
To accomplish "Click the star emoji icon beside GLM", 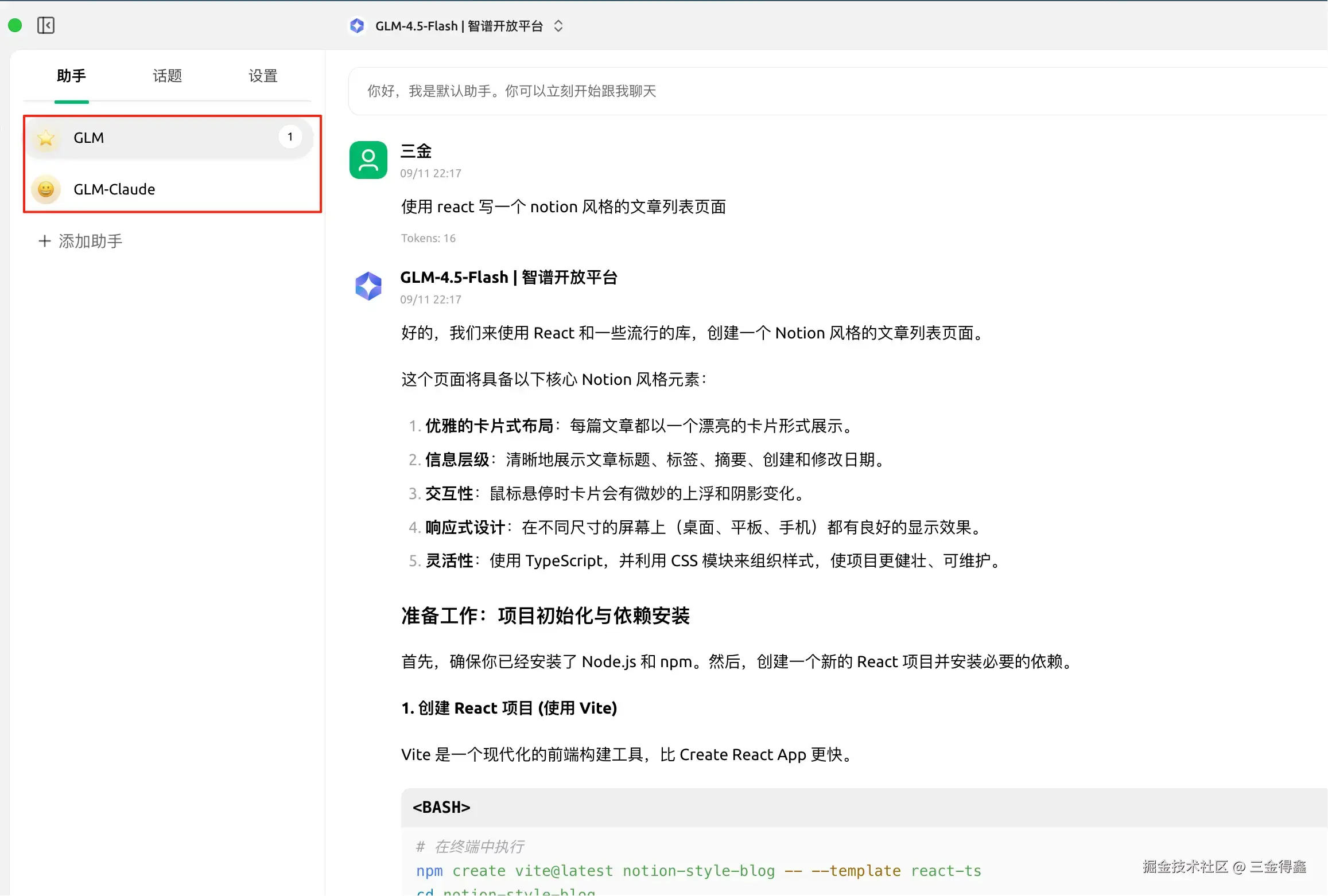I will pos(46,138).
